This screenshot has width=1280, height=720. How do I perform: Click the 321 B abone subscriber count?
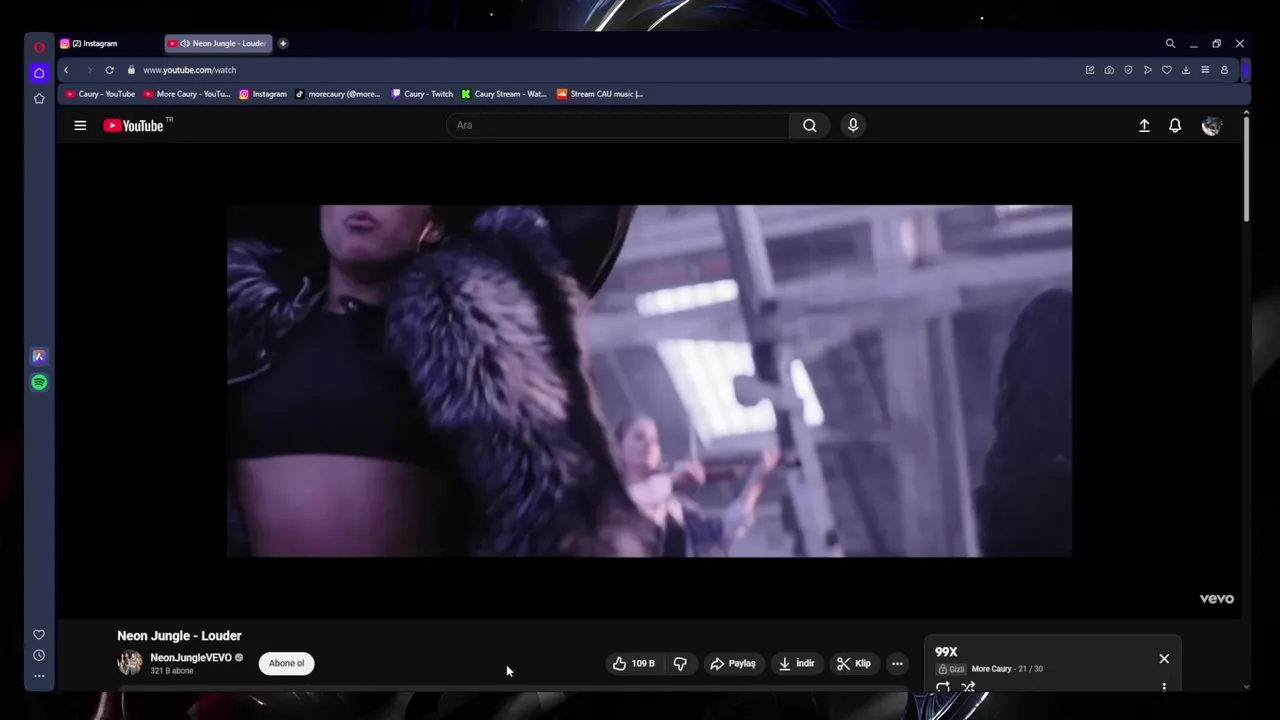pyautogui.click(x=171, y=671)
